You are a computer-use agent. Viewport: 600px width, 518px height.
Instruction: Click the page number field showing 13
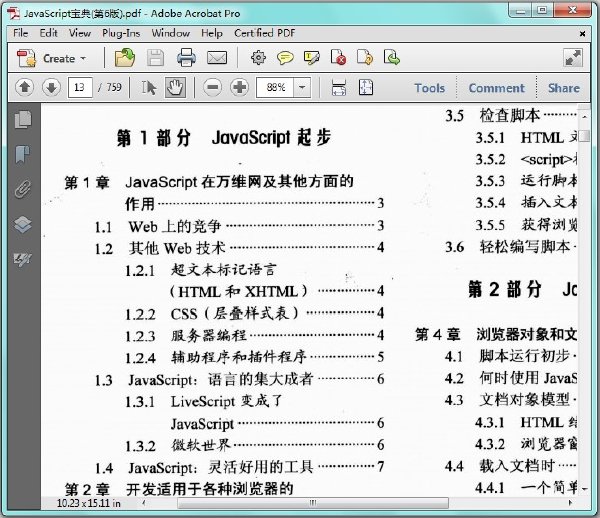[x=80, y=88]
